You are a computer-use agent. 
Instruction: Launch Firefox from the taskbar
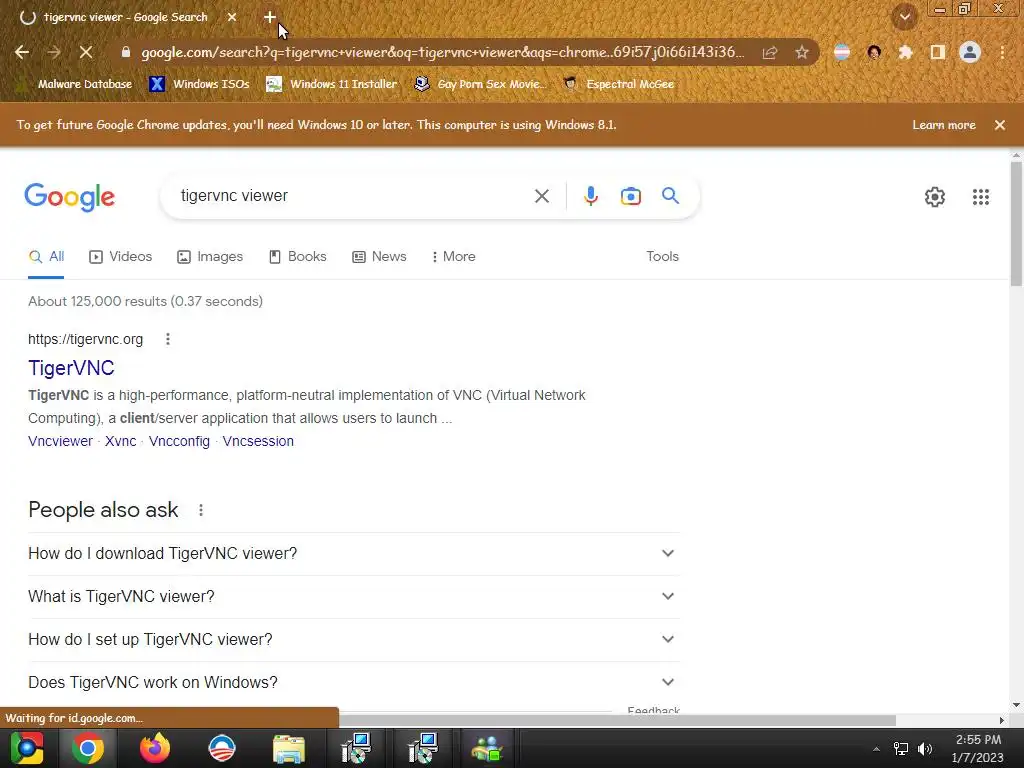155,748
